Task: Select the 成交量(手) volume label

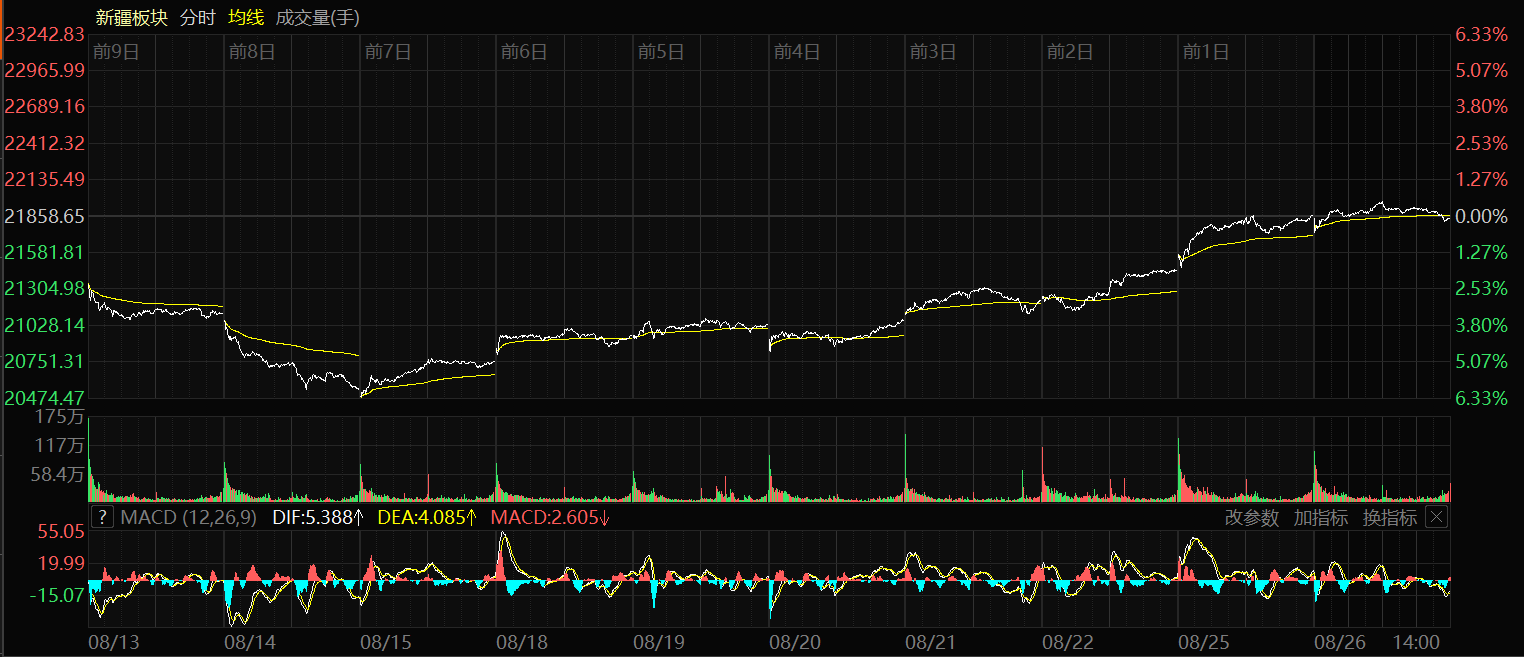Action: coord(317,17)
